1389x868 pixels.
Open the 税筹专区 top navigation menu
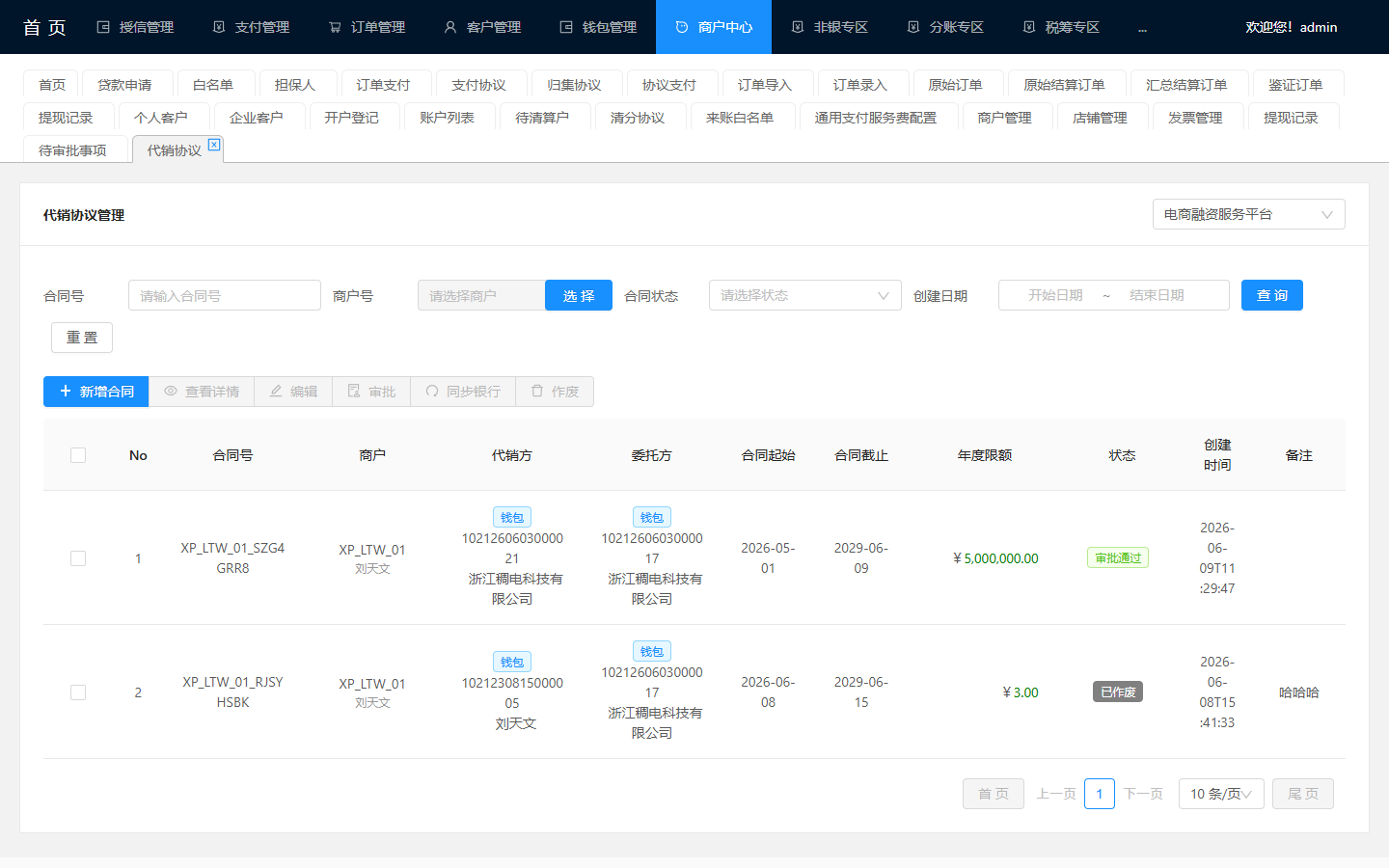click(1061, 27)
